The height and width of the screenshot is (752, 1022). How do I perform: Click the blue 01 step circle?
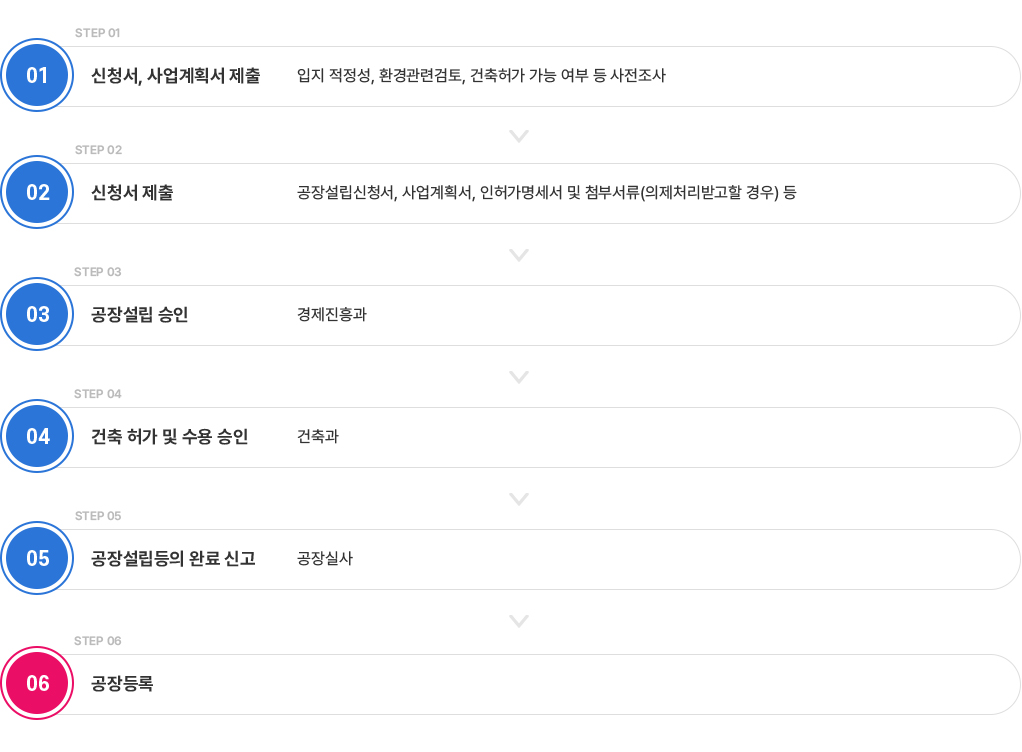click(37, 76)
